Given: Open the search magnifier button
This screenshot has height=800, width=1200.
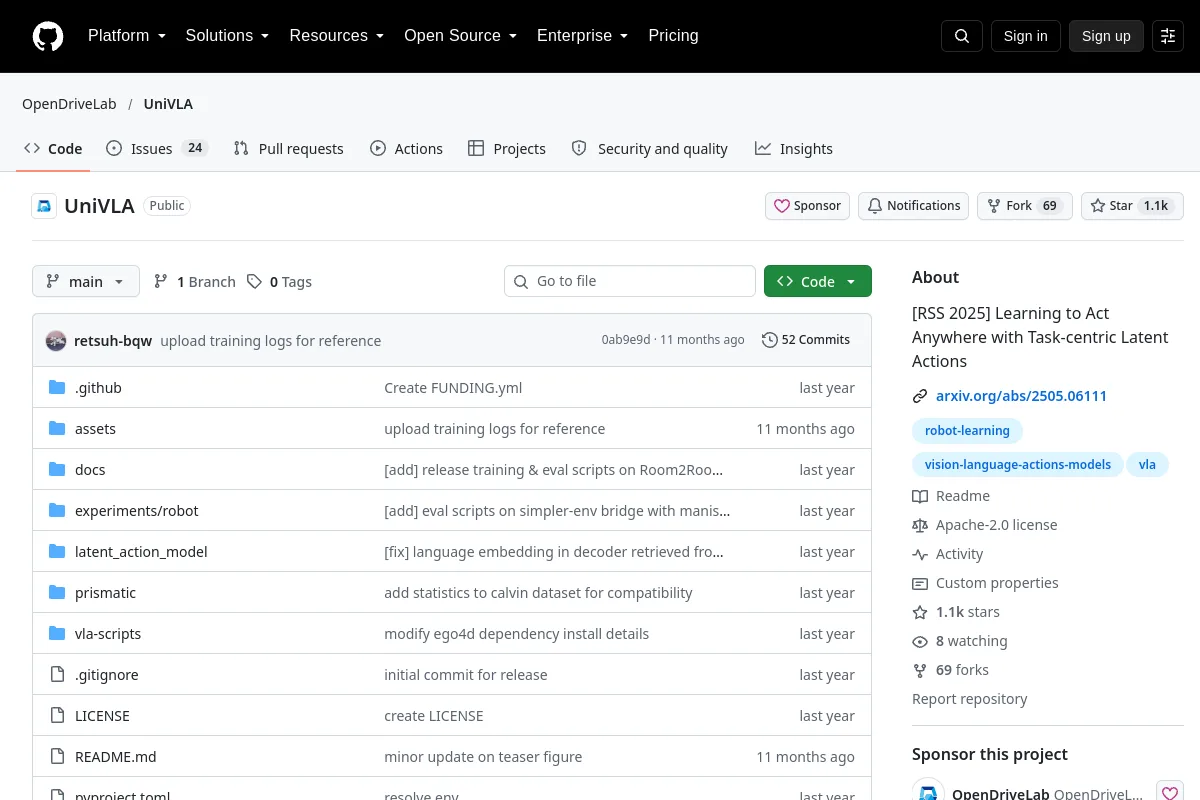Looking at the screenshot, I should (962, 36).
